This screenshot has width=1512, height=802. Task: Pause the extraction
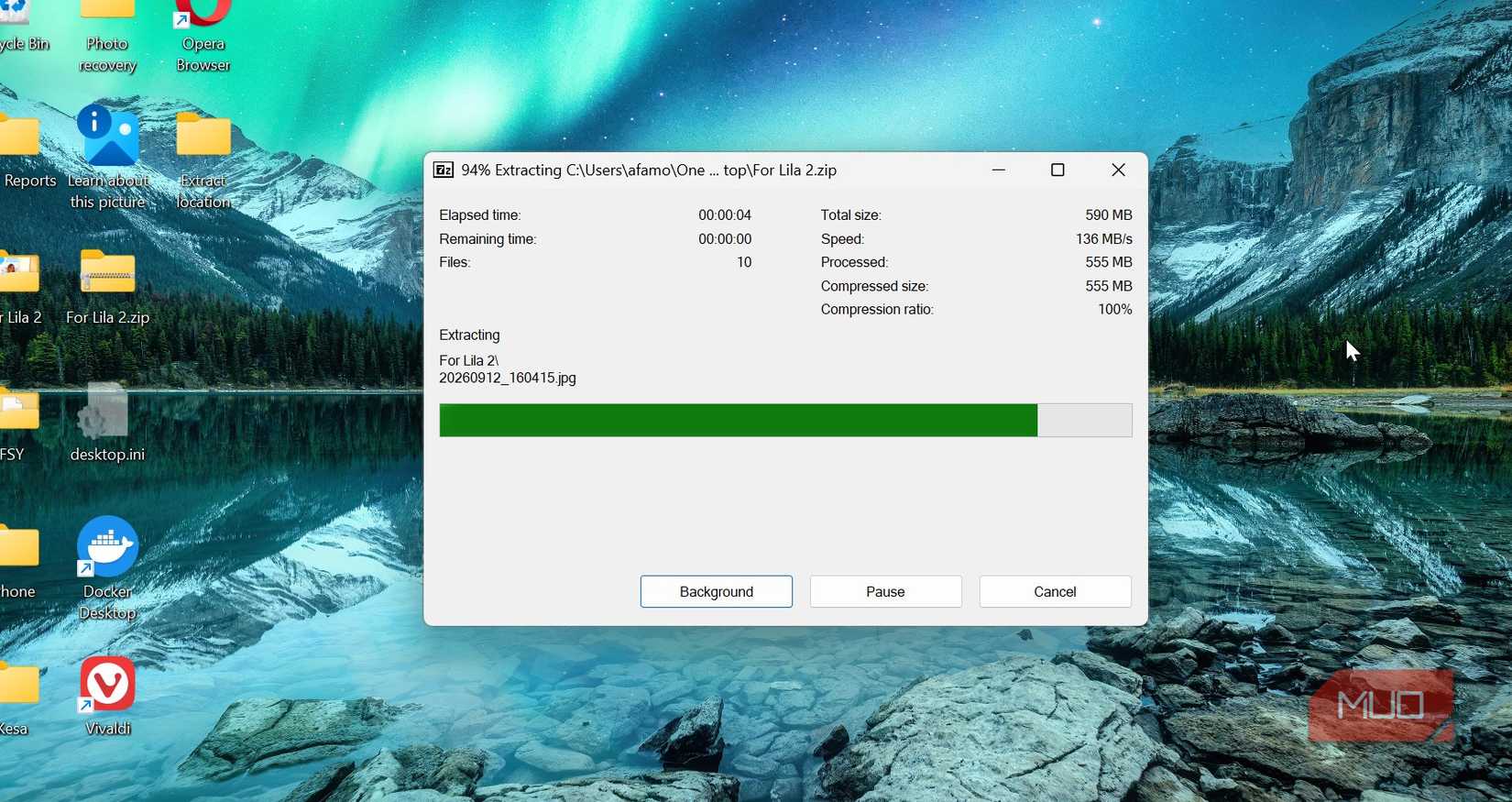pyautogui.click(x=885, y=591)
